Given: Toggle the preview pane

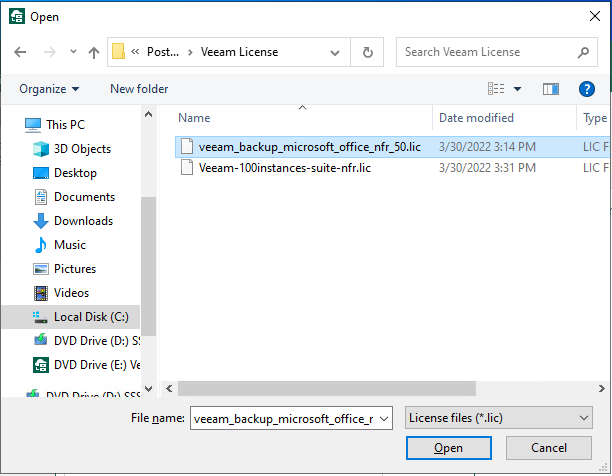Looking at the screenshot, I should 551,89.
